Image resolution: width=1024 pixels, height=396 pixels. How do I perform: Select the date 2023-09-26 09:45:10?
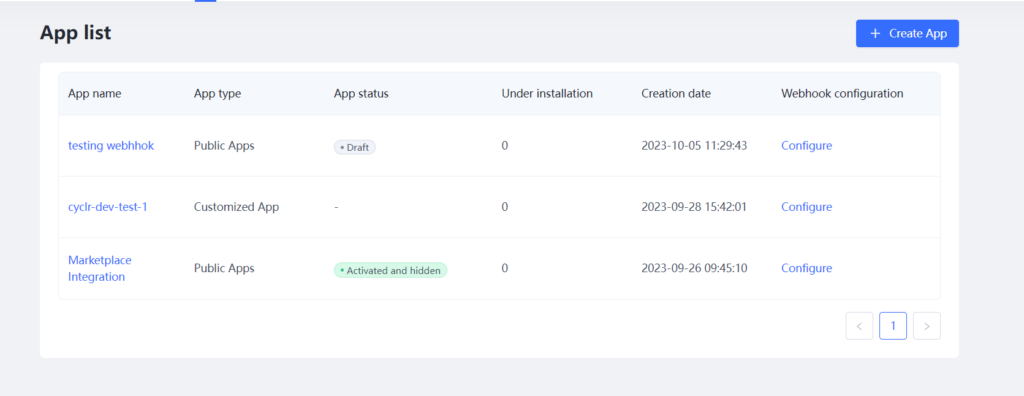pyautogui.click(x=694, y=268)
